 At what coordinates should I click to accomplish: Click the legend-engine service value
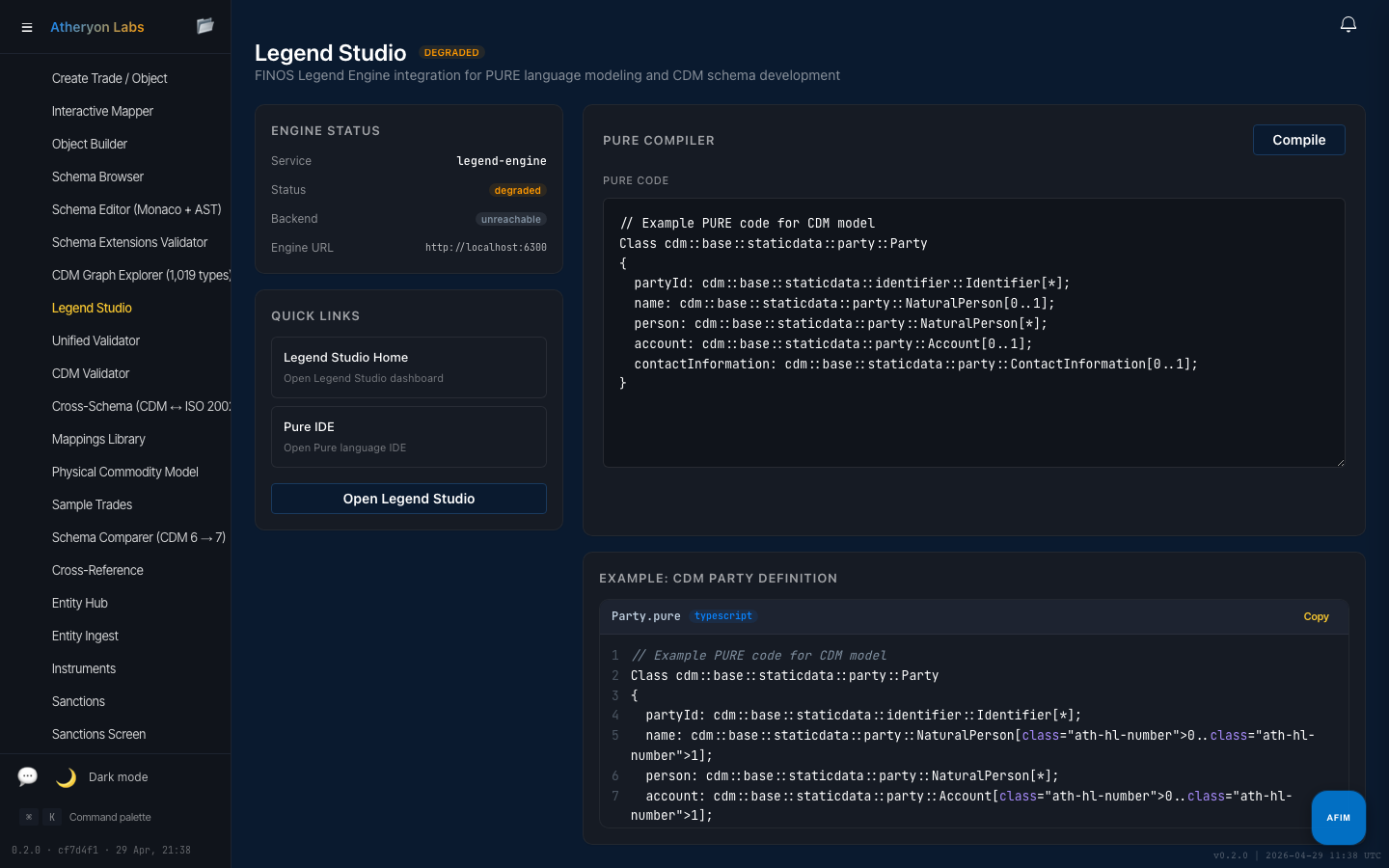(x=502, y=161)
